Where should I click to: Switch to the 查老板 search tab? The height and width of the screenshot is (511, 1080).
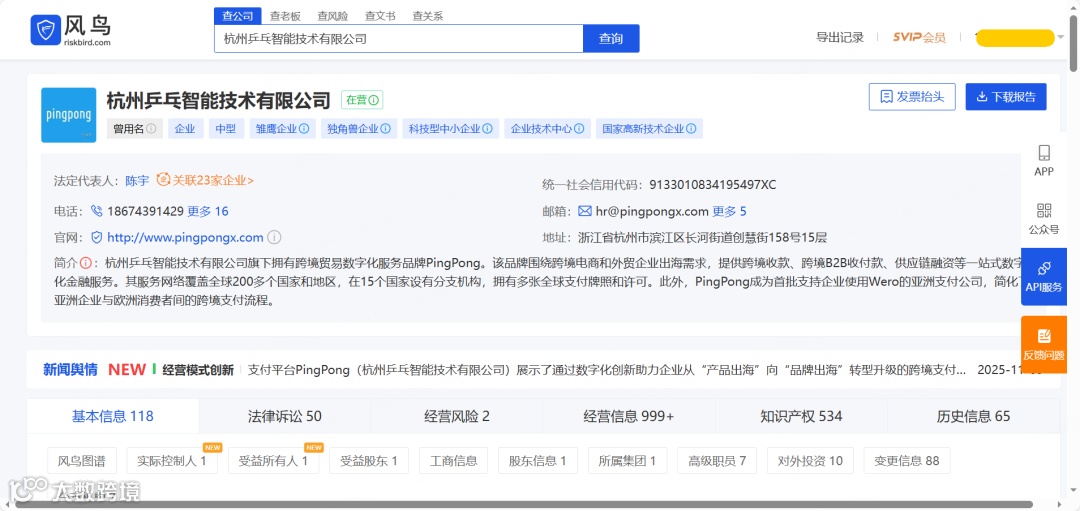(x=285, y=16)
